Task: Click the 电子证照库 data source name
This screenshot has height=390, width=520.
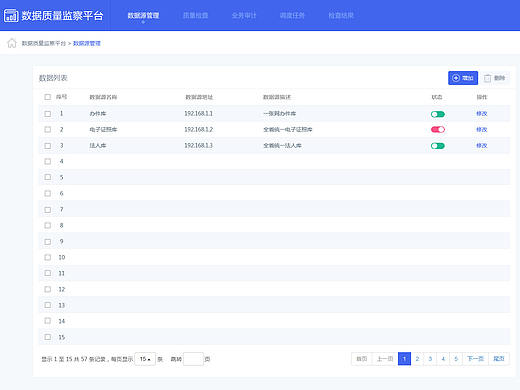Action: [x=103, y=129]
